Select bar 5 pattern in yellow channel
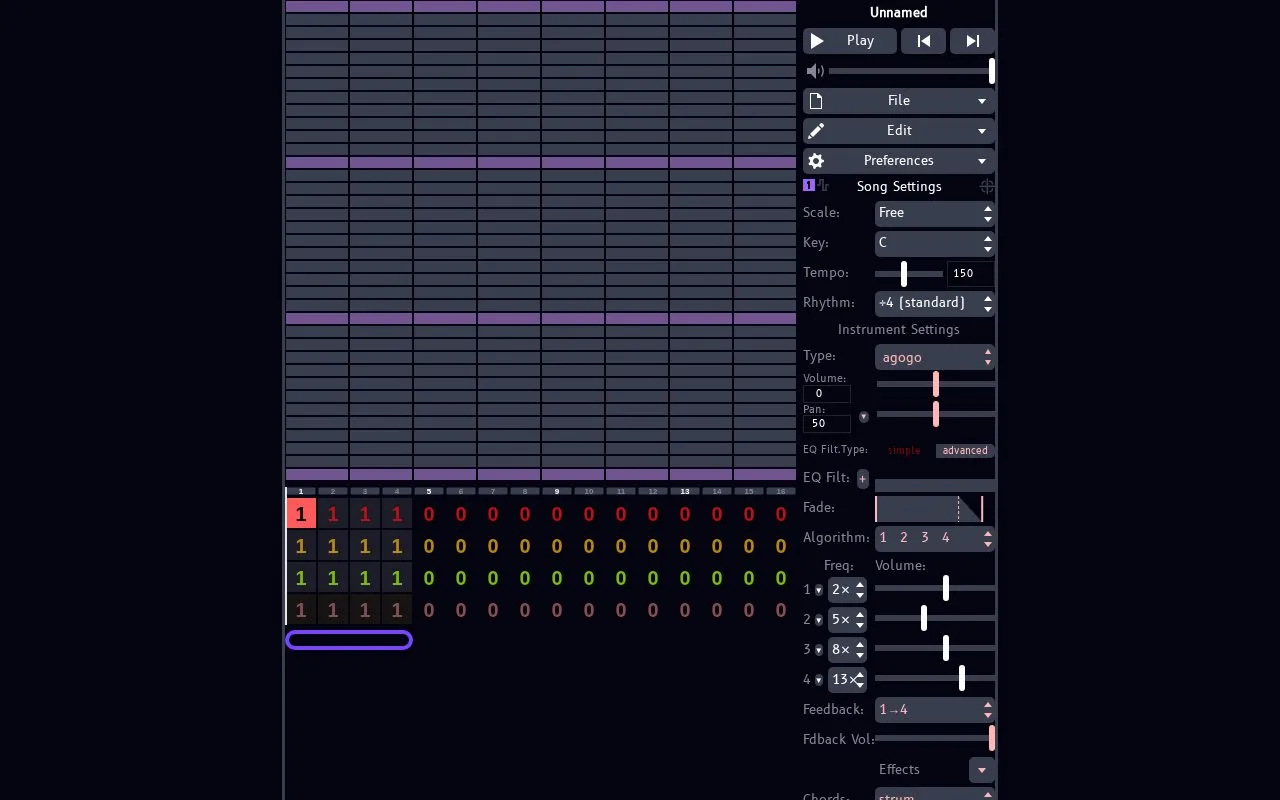 pyautogui.click(x=429, y=546)
